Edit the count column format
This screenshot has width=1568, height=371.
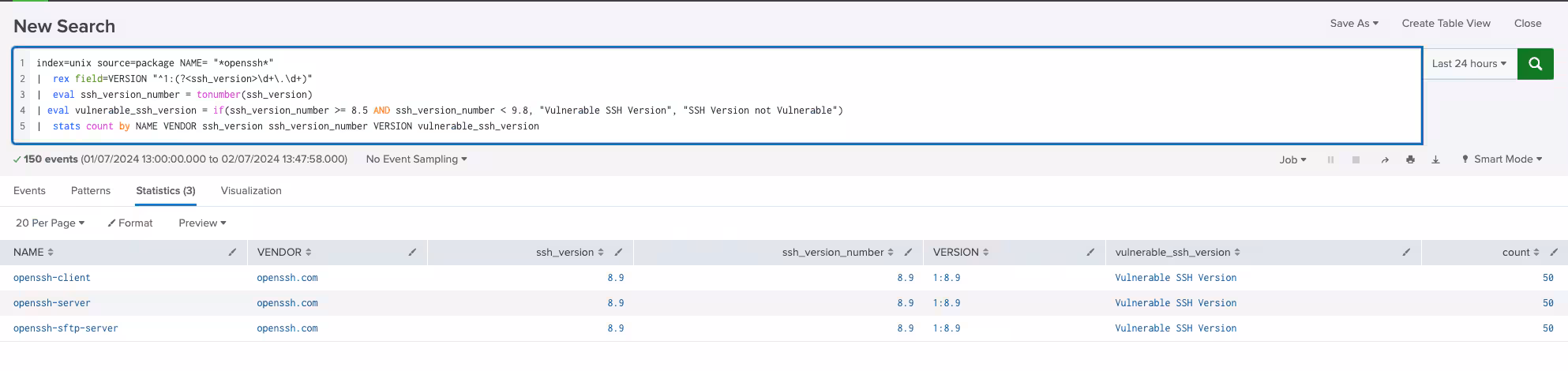[1554, 253]
